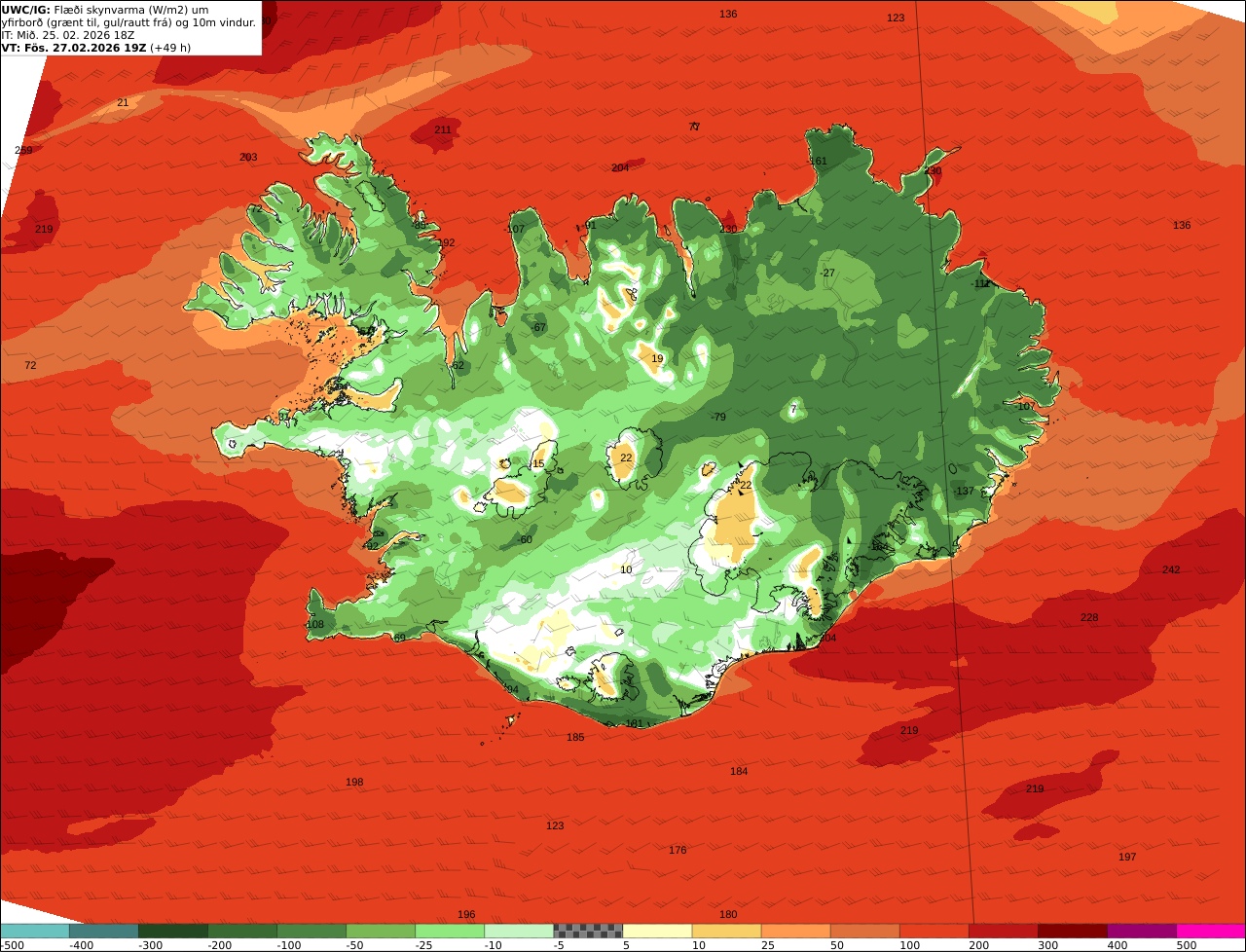Click the map value '-79' in central Iceland
Screen dimensions: 1246x952
point(718,417)
